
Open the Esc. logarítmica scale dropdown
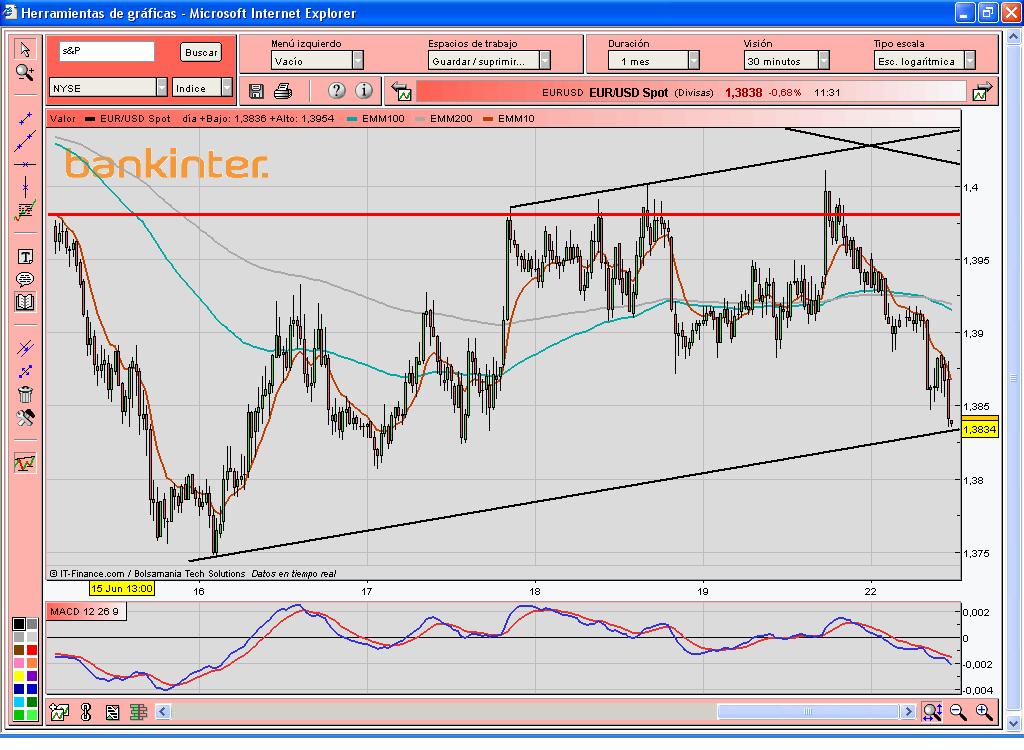[x=924, y=61]
